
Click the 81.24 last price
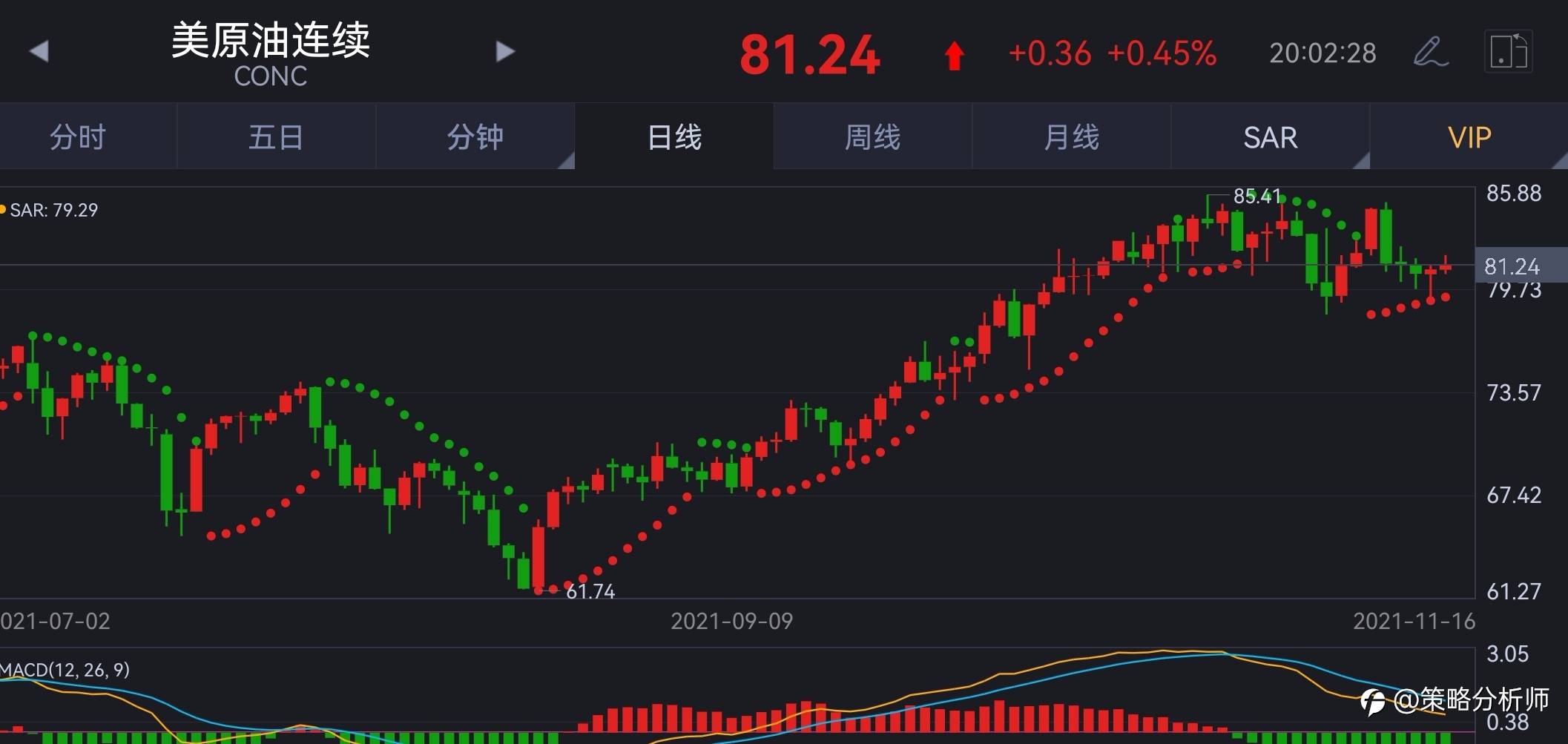tap(810, 55)
